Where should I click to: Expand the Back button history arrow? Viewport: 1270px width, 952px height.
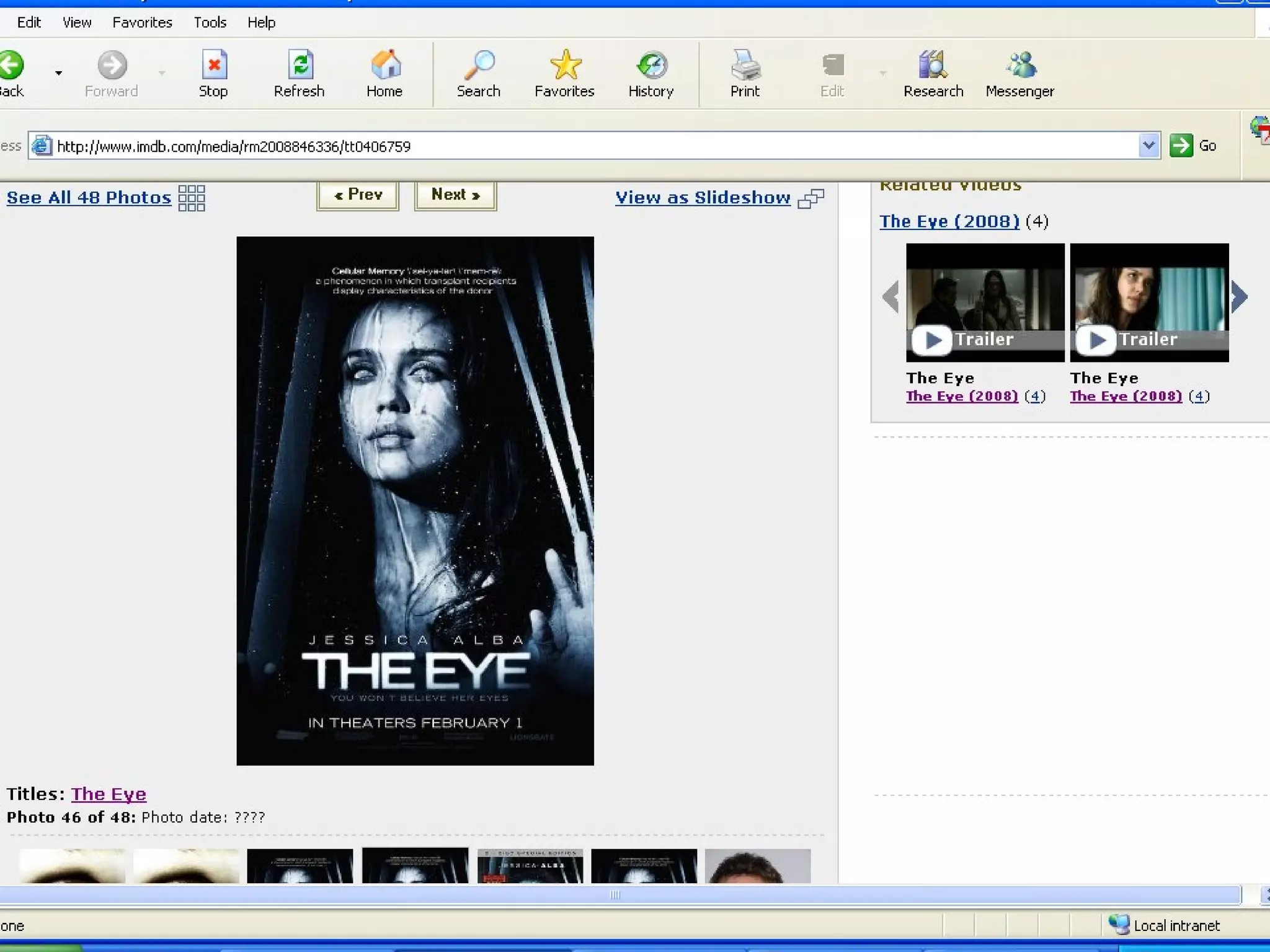[58, 73]
